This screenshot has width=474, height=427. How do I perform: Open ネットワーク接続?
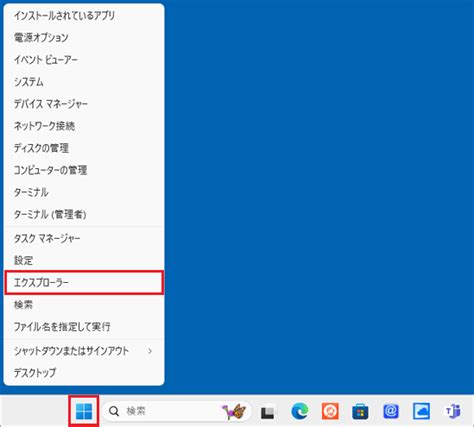(x=84, y=126)
